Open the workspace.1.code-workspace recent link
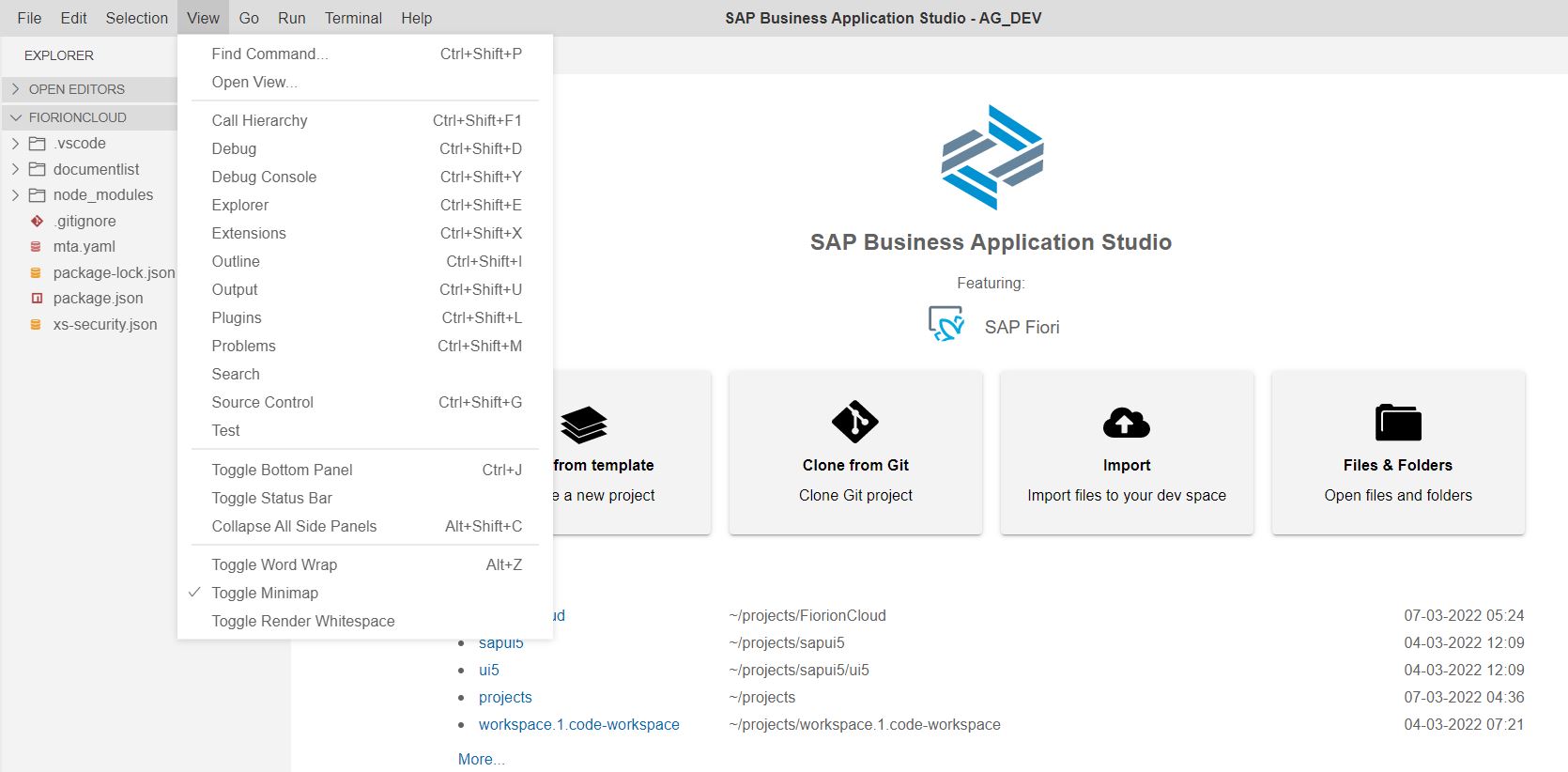 [578, 724]
